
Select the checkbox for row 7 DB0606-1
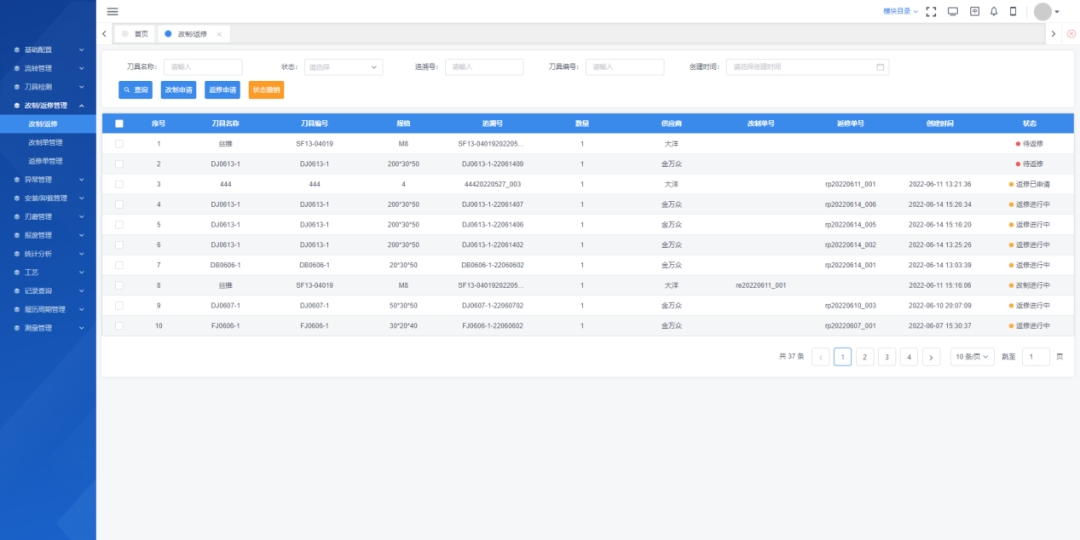tap(119, 265)
